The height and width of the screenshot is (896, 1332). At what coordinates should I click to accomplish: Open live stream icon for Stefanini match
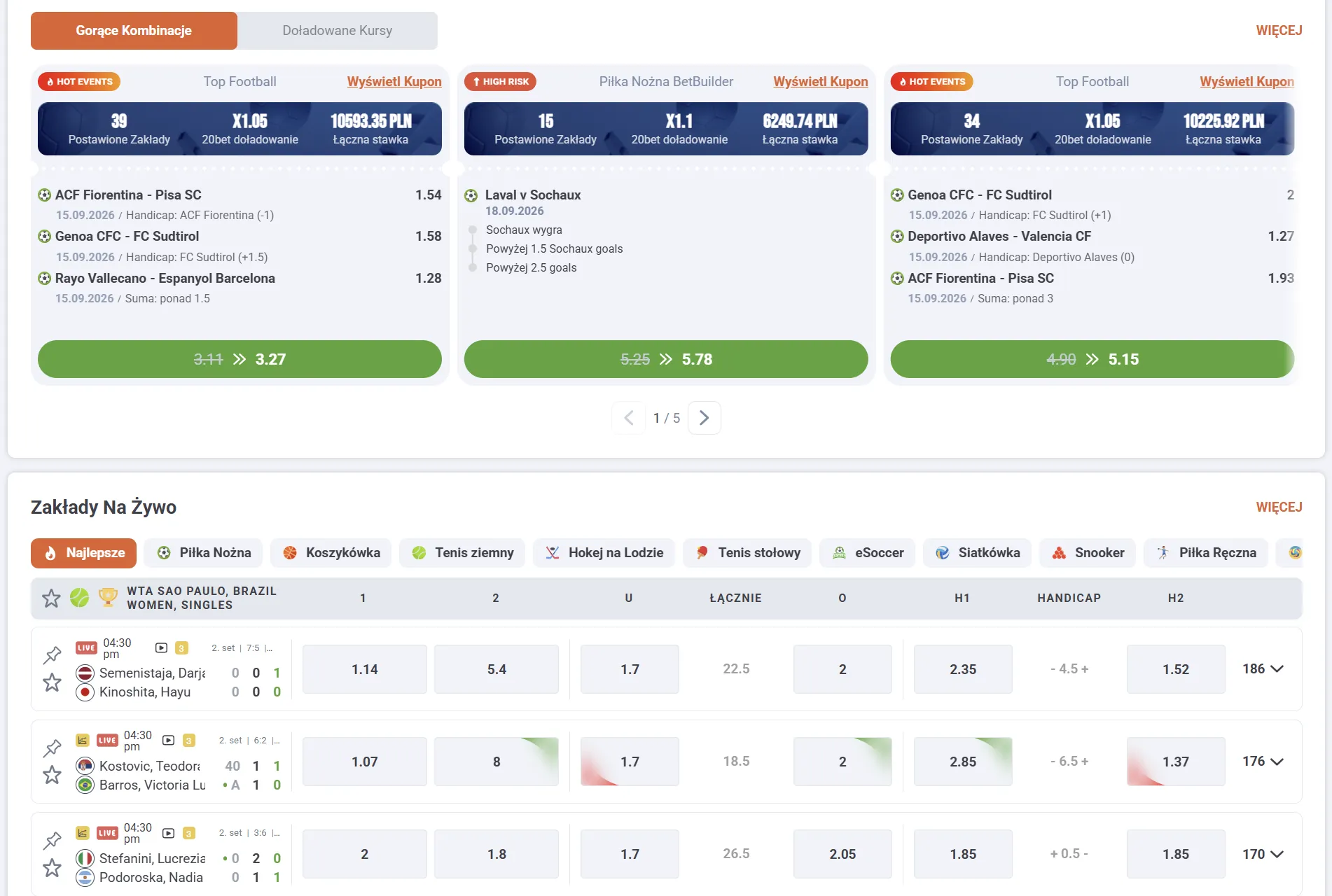168,833
